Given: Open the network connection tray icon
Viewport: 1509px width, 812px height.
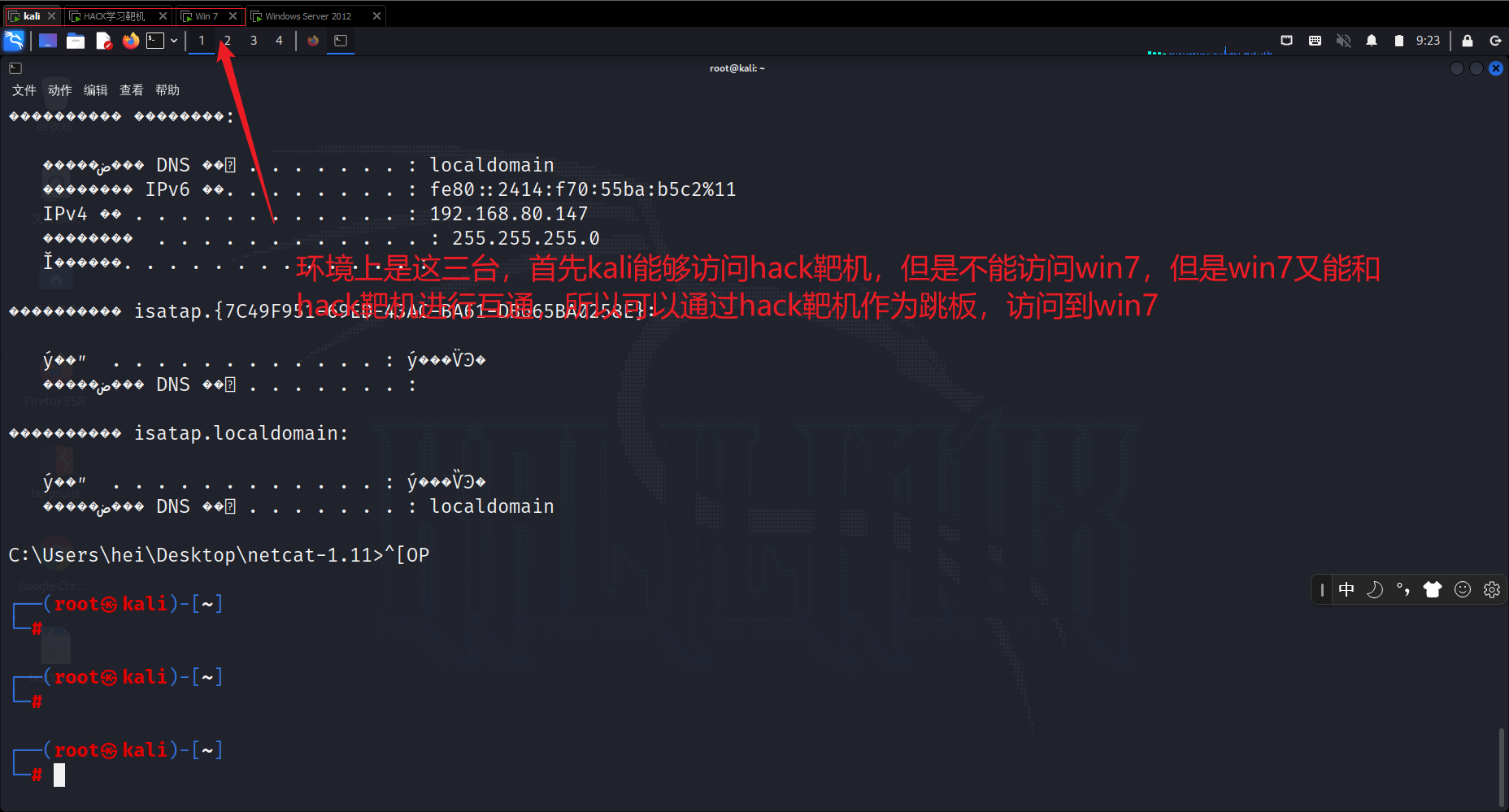Looking at the screenshot, I should click(x=1287, y=40).
